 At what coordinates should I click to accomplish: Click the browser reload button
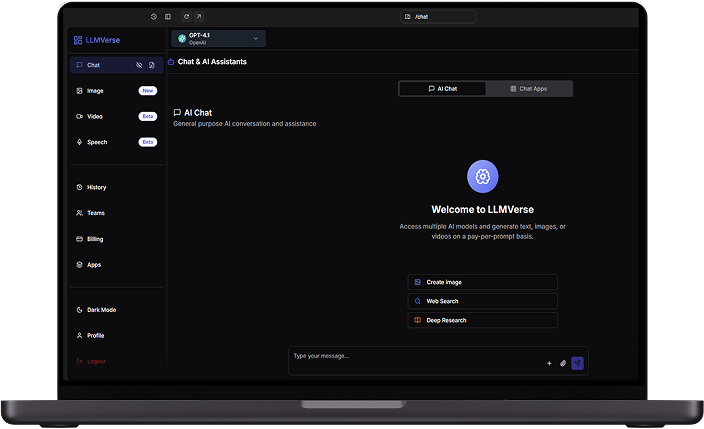click(x=186, y=17)
